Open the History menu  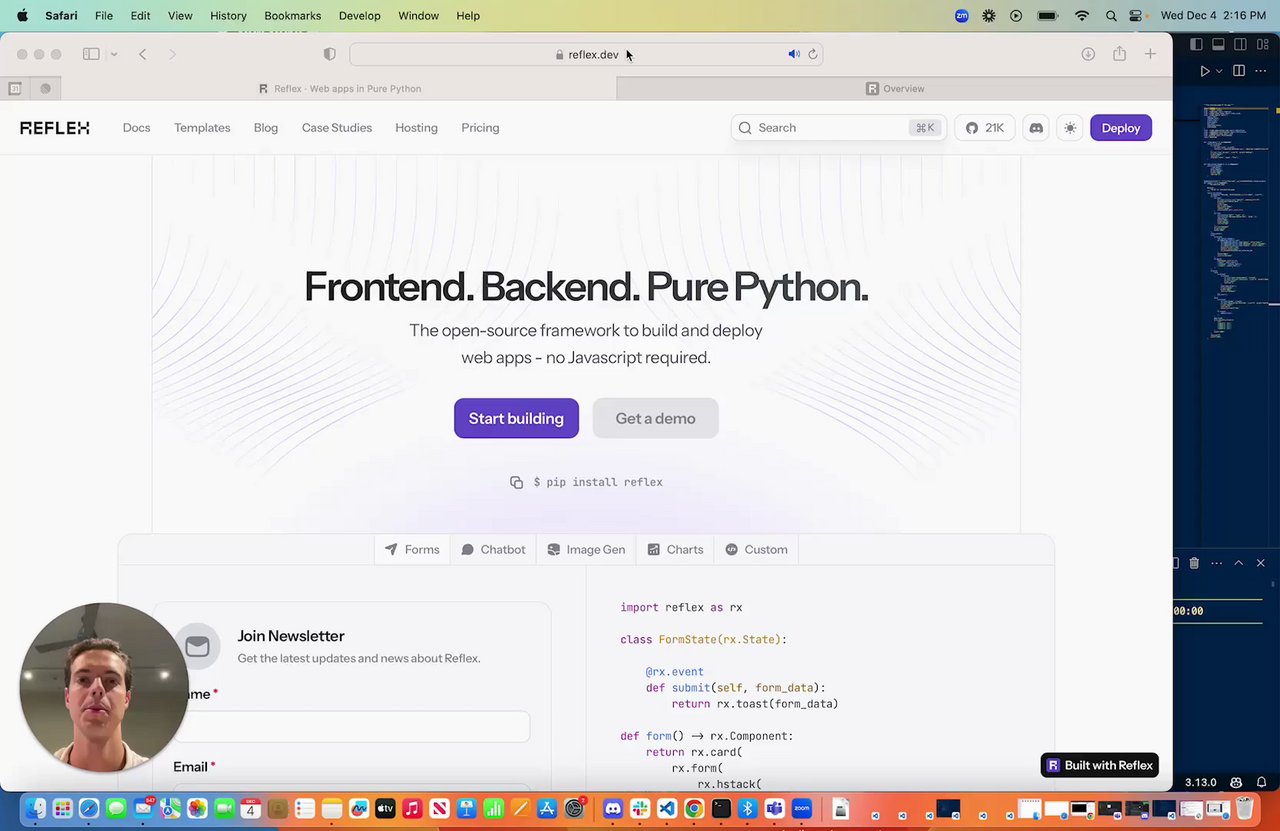[228, 16]
